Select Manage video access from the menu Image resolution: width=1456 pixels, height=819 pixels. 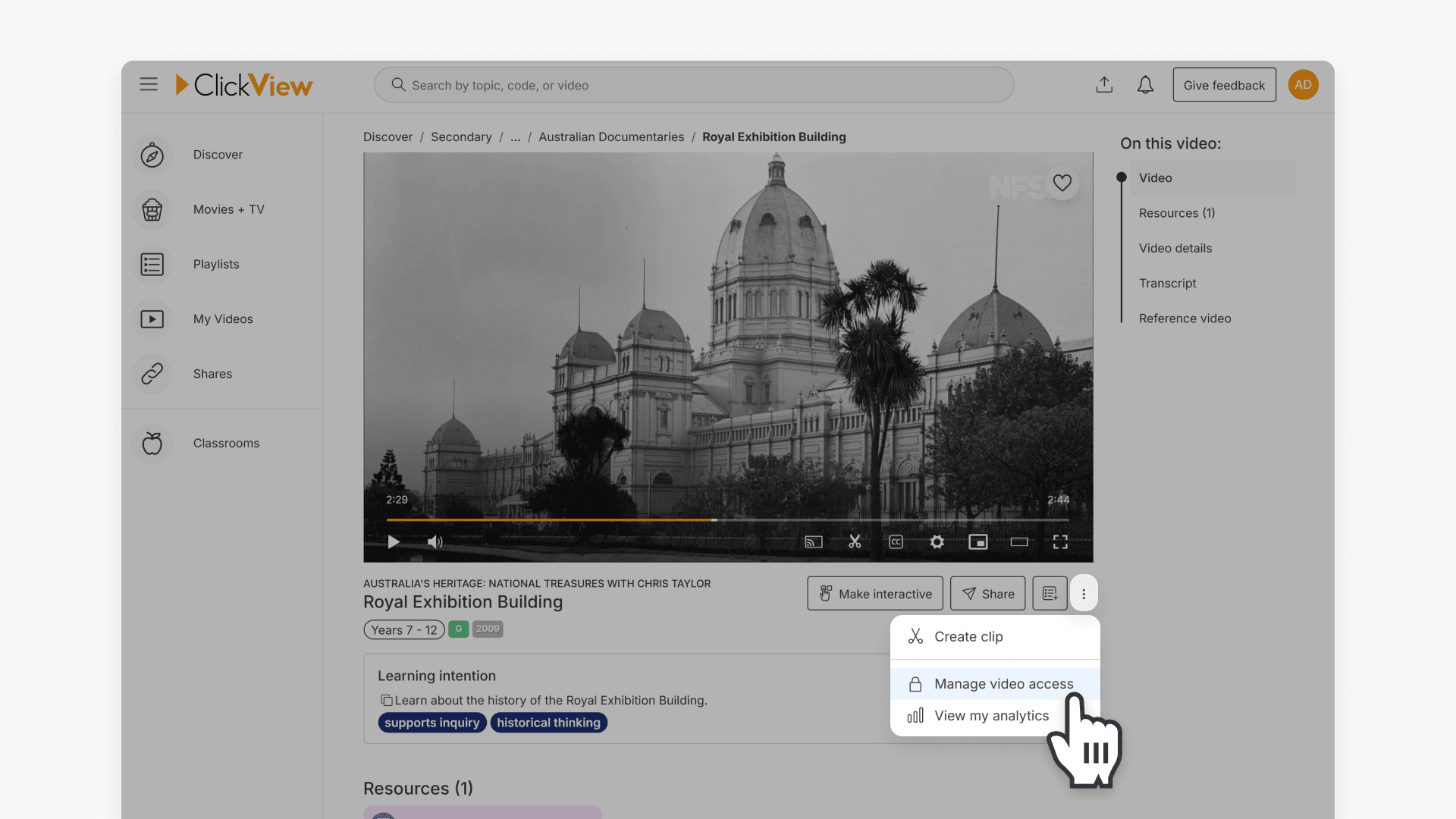coord(1003,683)
